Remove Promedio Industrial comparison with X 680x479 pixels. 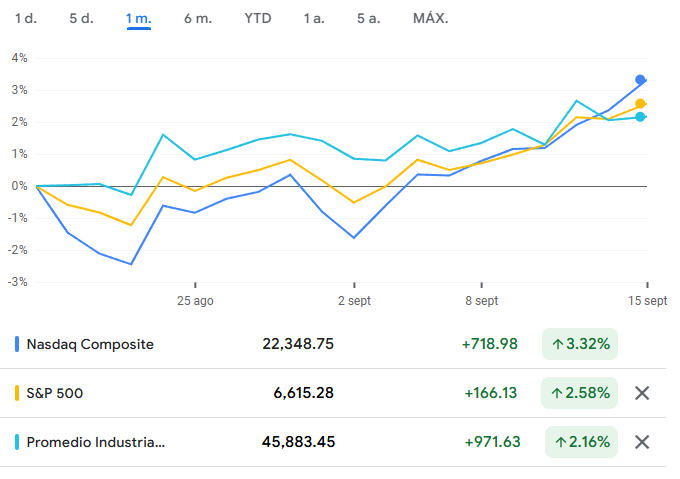point(642,442)
